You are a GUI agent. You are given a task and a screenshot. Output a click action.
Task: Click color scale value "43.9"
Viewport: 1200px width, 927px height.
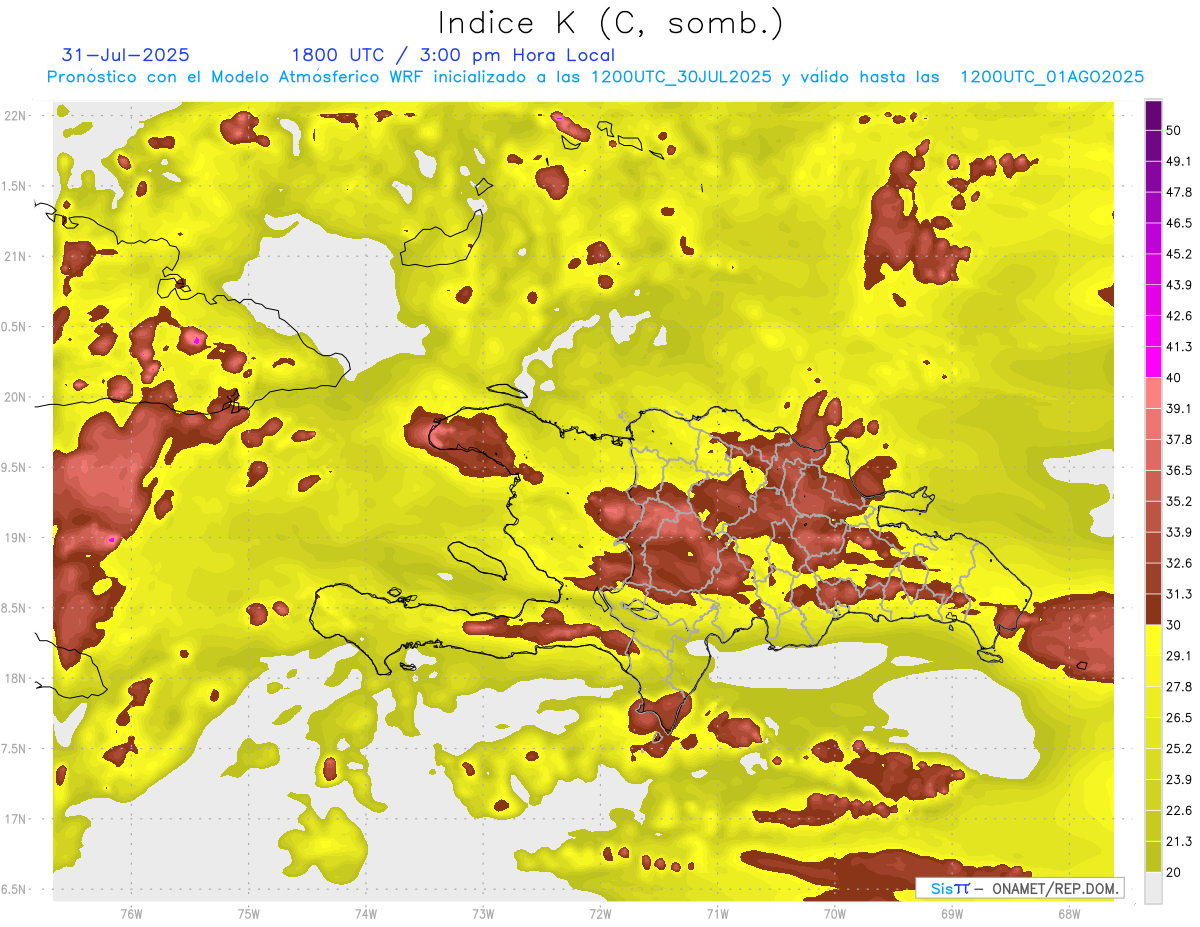point(1178,285)
